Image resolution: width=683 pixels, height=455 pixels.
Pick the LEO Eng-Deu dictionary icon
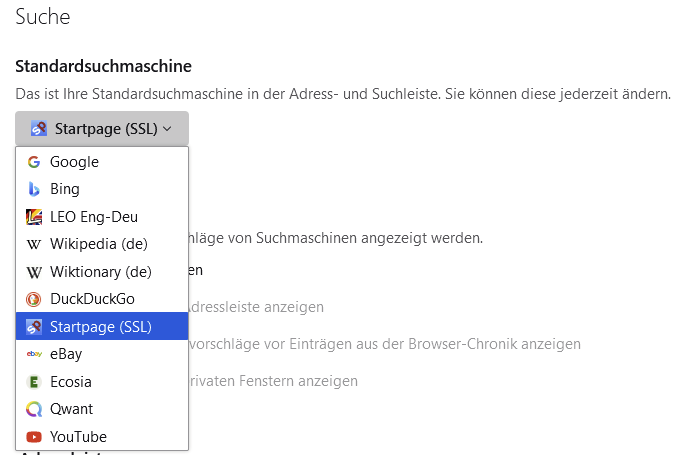pyautogui.click(x=33, y=216)
